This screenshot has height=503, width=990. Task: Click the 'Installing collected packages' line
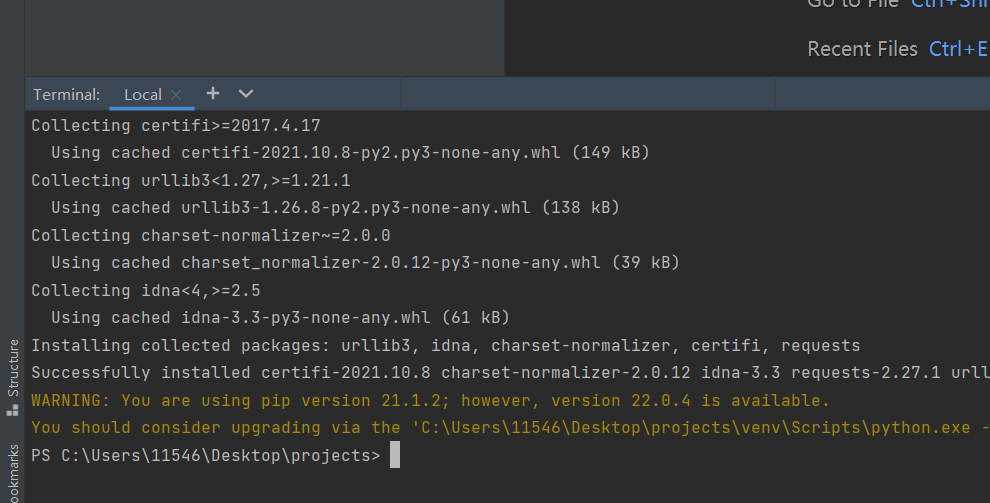[x=446, y=345]
